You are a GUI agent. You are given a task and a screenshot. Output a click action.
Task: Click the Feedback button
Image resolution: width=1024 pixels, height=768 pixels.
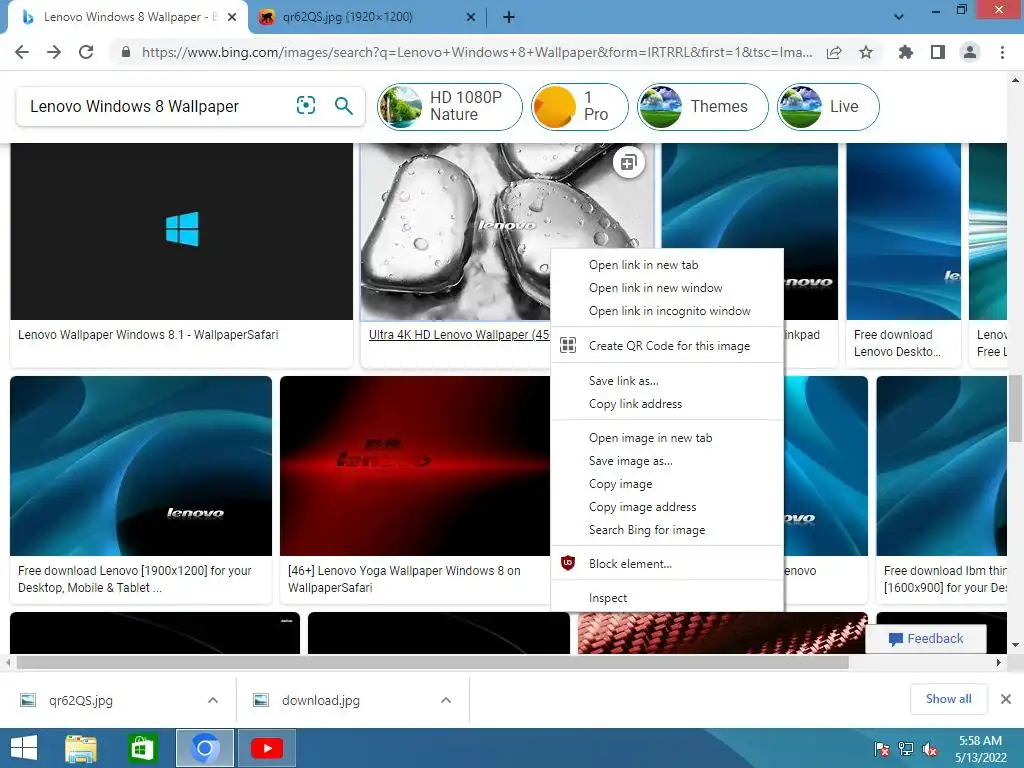pyautogui.click(x=926, y=639)
